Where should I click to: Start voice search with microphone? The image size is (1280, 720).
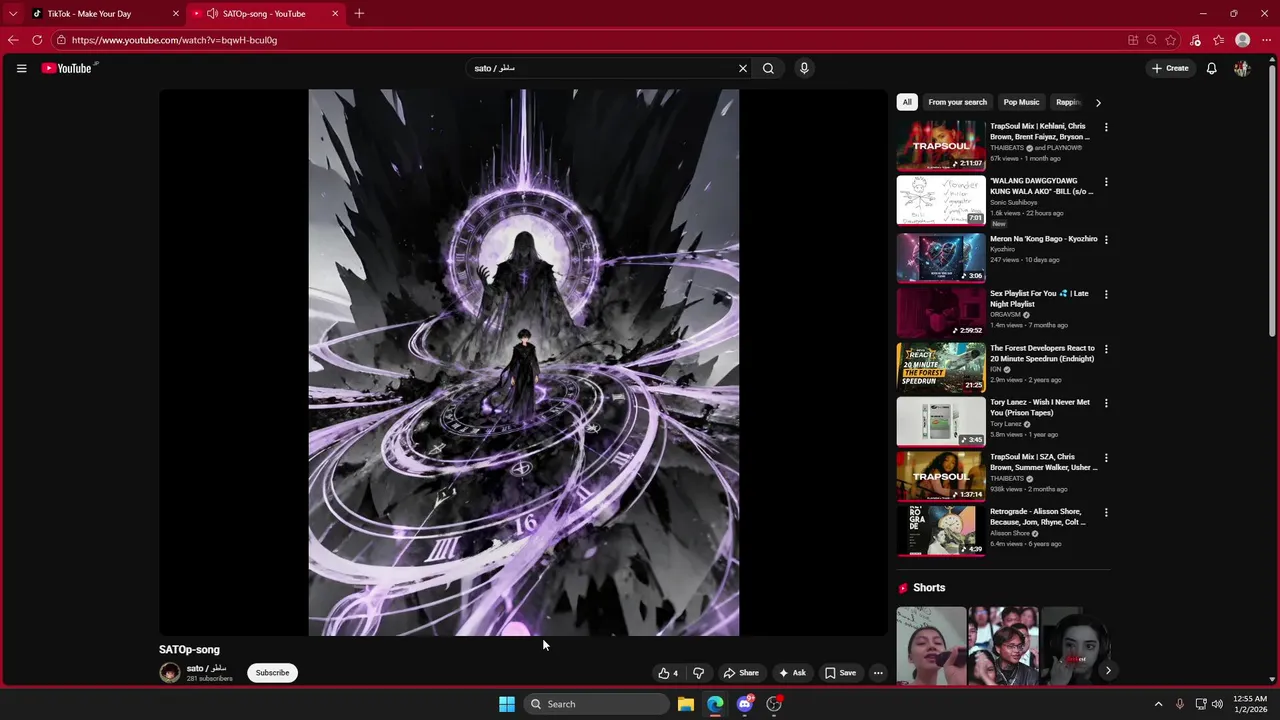coord(804,68)
